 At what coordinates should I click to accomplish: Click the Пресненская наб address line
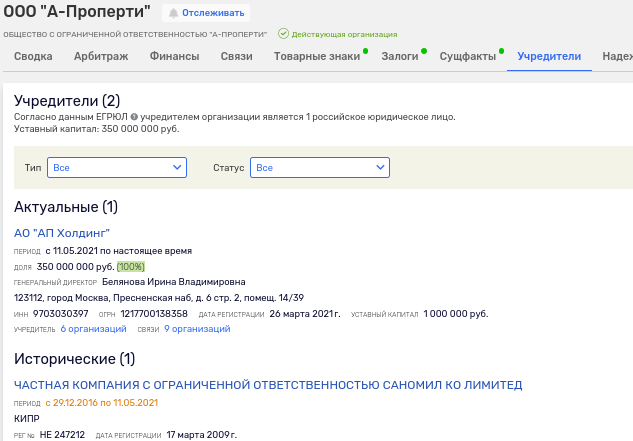pyautogui.click(x=159, y=298)
